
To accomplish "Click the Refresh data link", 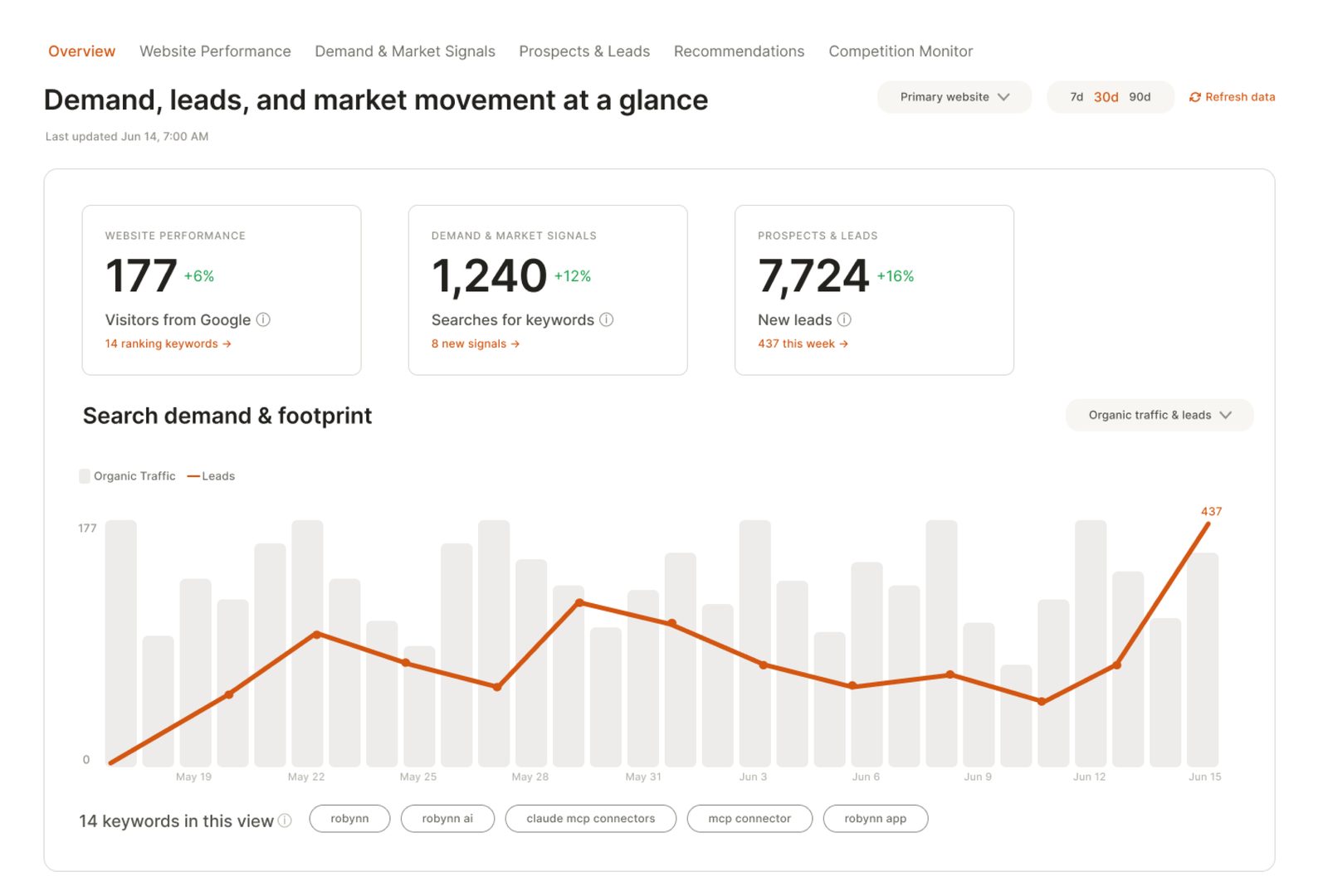I will tap(1232, 97).
